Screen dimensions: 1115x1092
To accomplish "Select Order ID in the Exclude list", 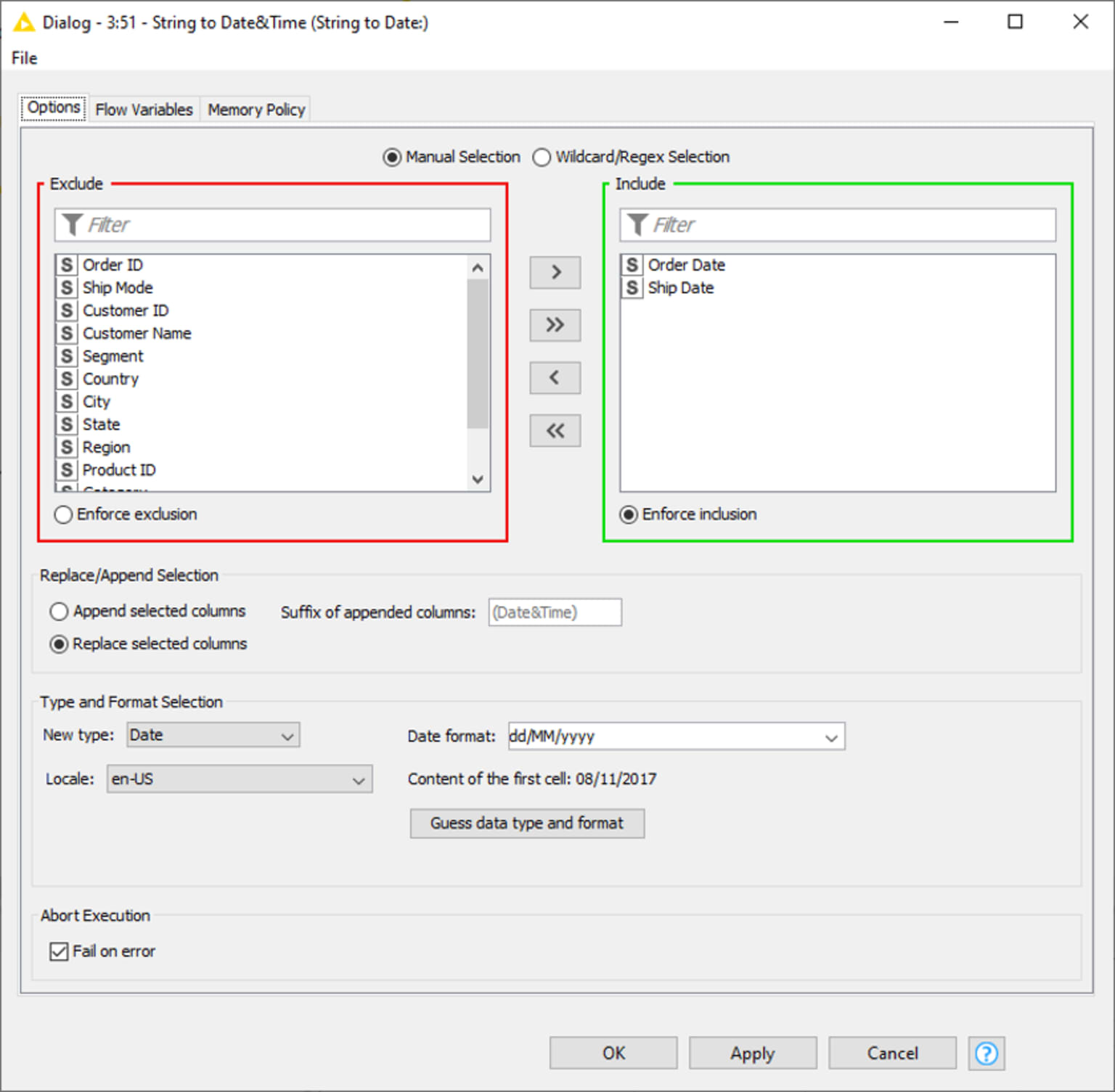I will (262, 265).
